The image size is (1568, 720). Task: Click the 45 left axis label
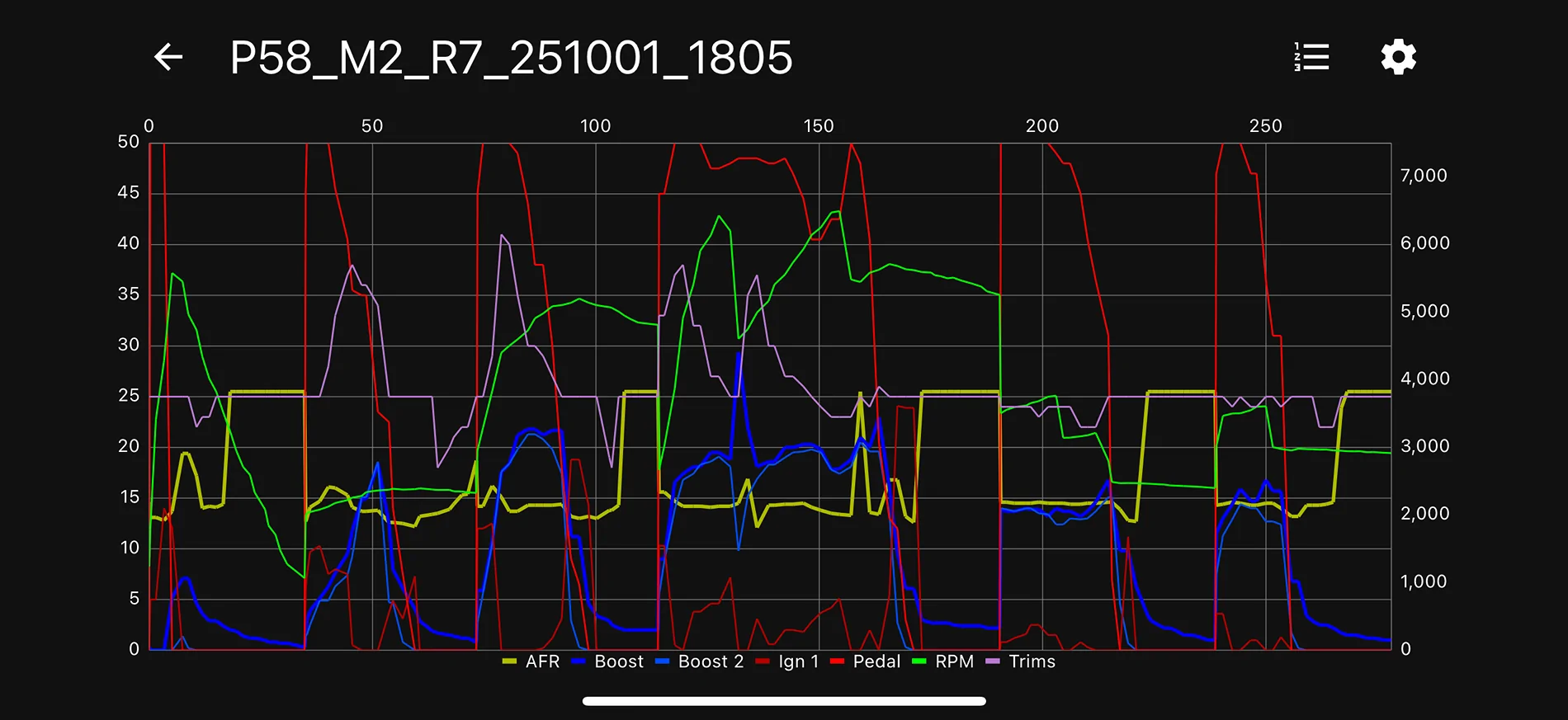tap(129, 193)
